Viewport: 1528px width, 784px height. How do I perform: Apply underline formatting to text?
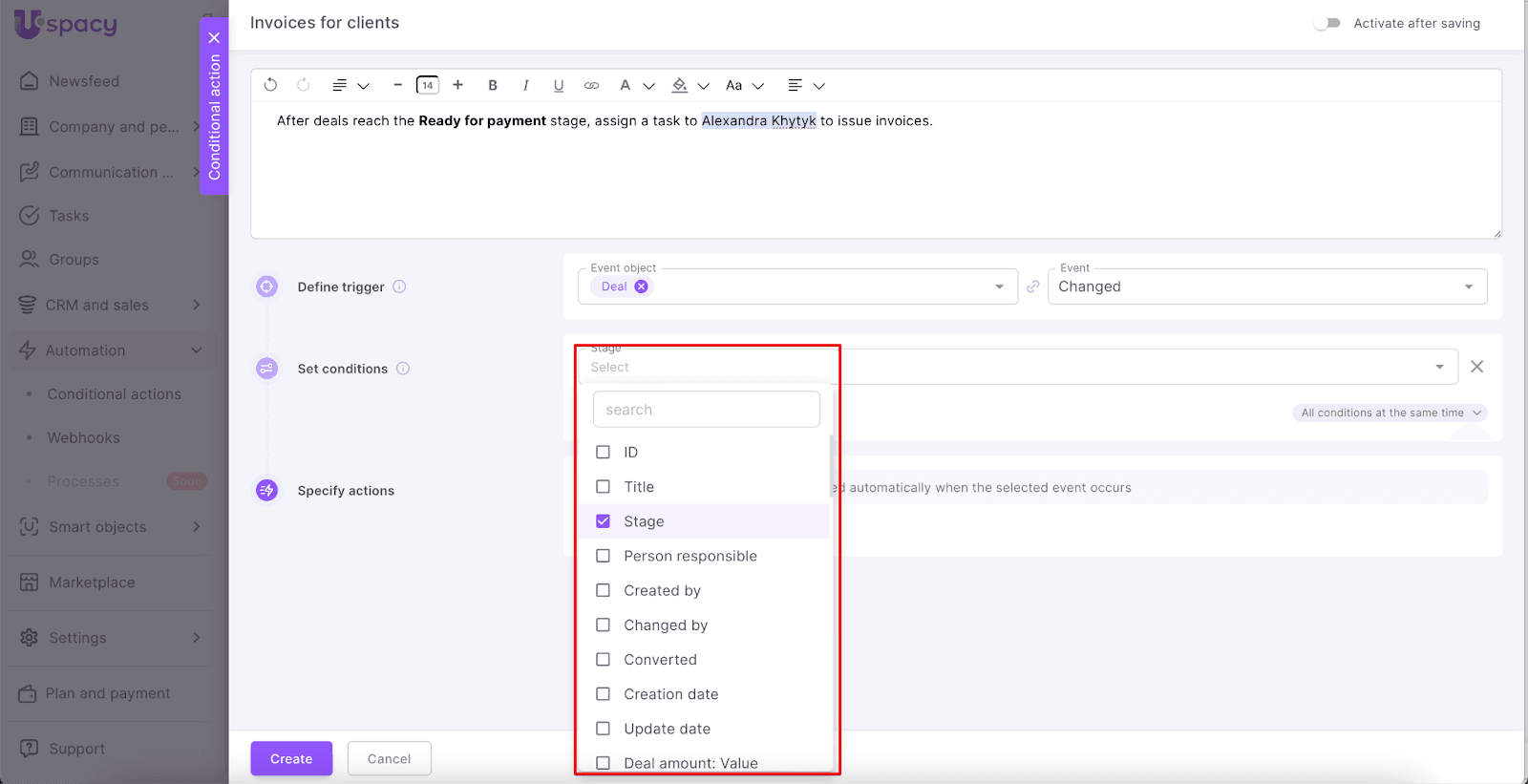(x=559, y=85)
